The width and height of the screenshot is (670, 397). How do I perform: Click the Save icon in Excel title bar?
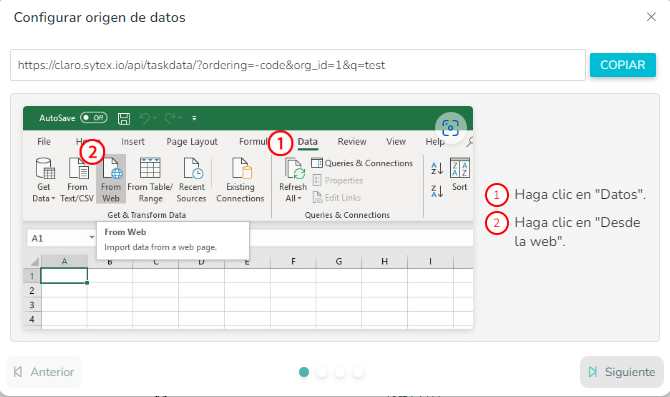pyautogui.click(x=124, y=118)
